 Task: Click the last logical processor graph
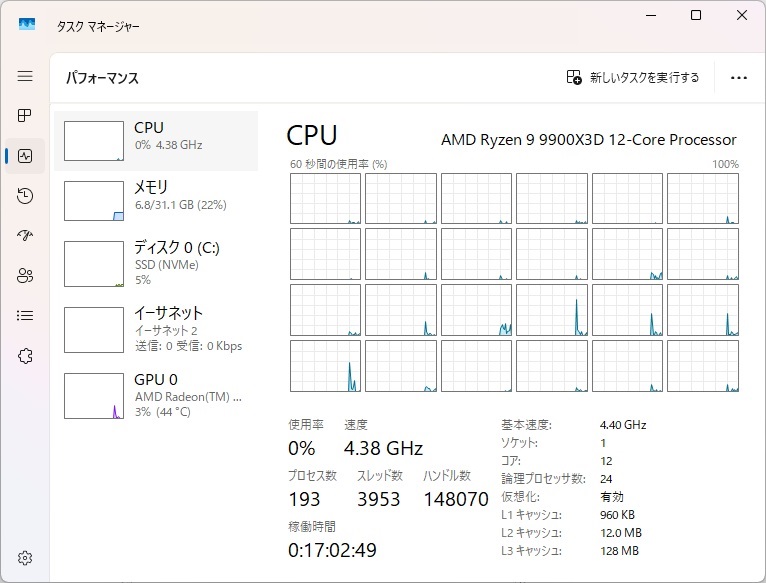(x=703, y=366)
